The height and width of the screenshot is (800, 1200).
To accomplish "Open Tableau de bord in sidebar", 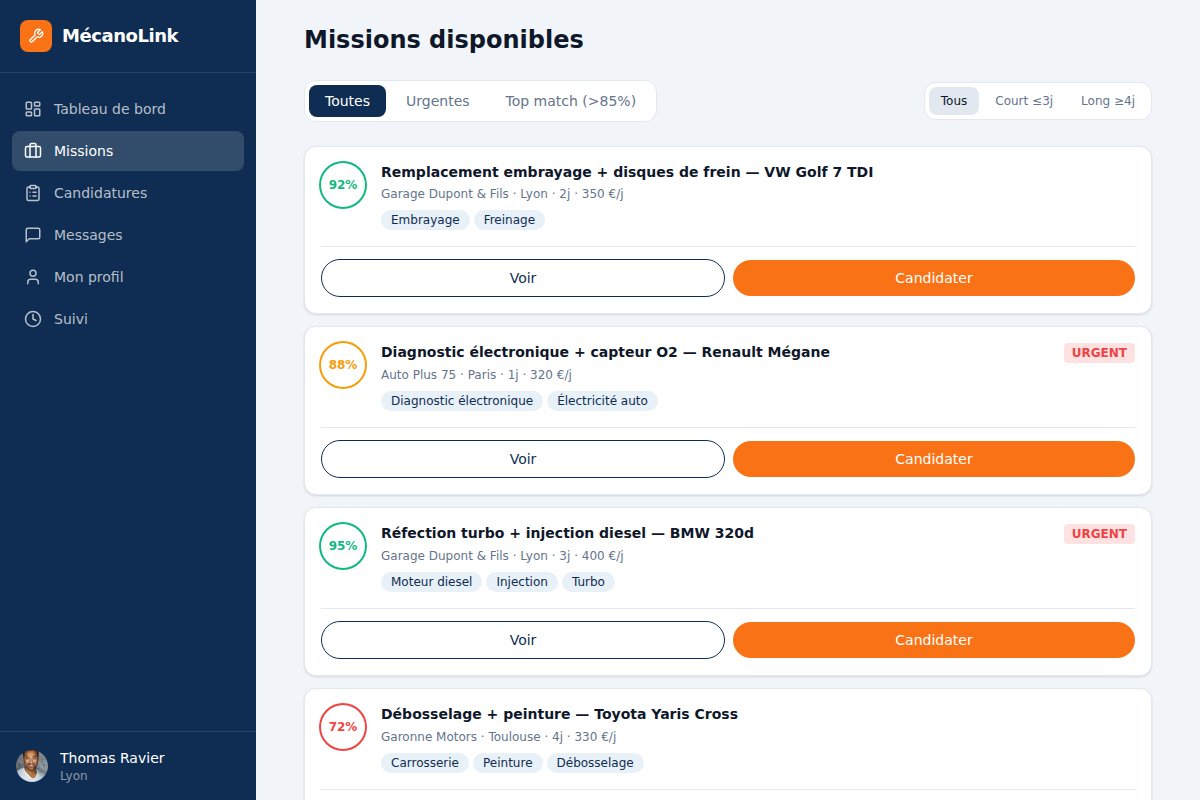I will click(x=128, y=109).
